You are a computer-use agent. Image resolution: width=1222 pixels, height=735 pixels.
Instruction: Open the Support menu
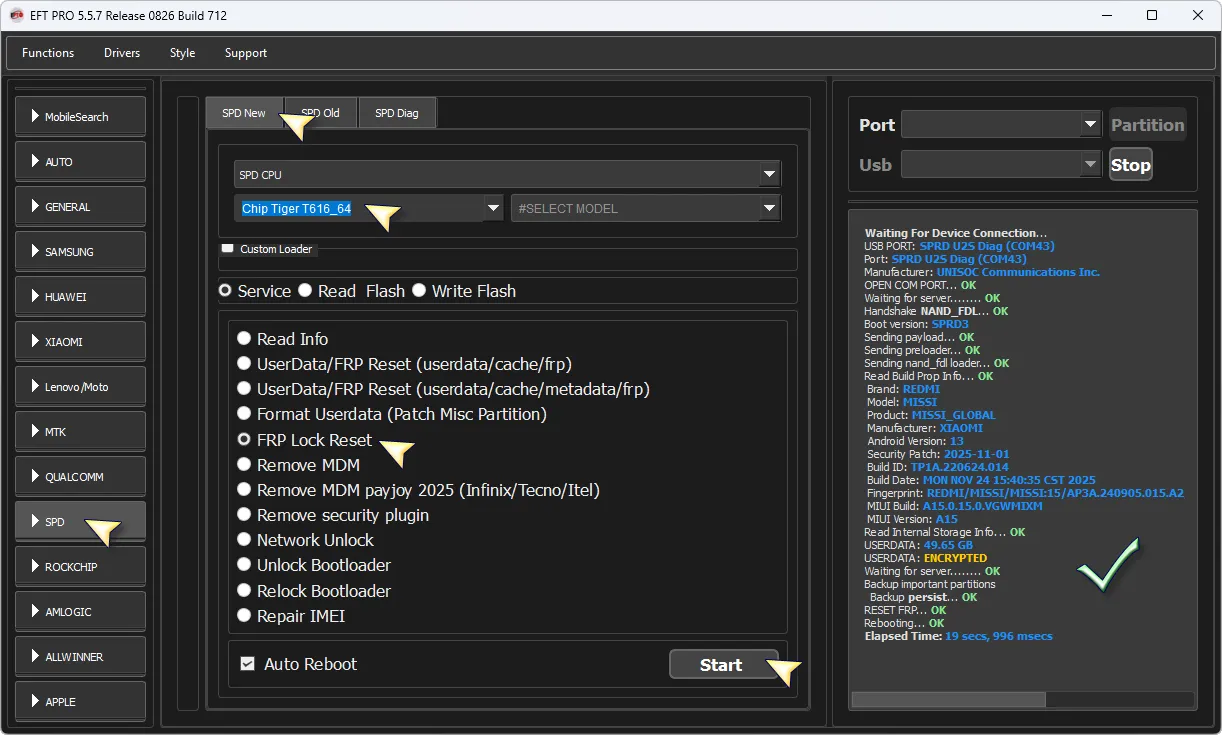pyautogui.click(x=246, y=53)
